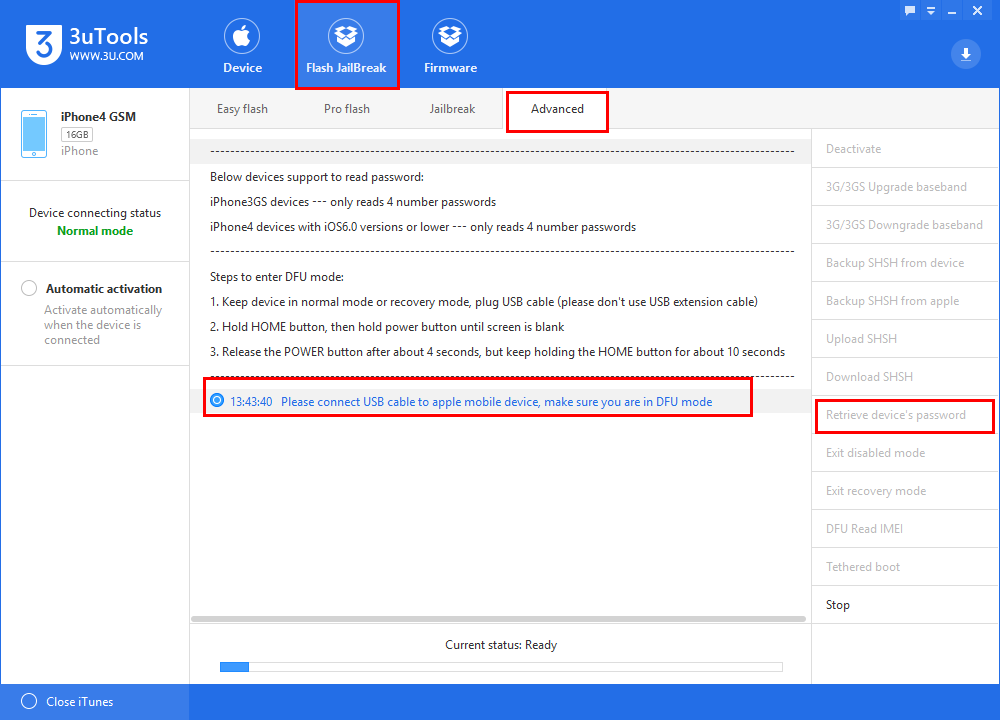Click the Stop button
This screenshot has height=720, width=1000.
coord(838,605)
